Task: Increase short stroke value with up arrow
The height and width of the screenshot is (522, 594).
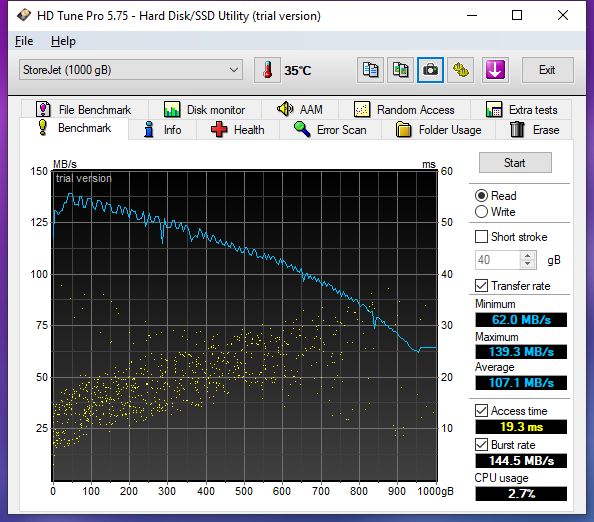Action: [x=527, y=255]
